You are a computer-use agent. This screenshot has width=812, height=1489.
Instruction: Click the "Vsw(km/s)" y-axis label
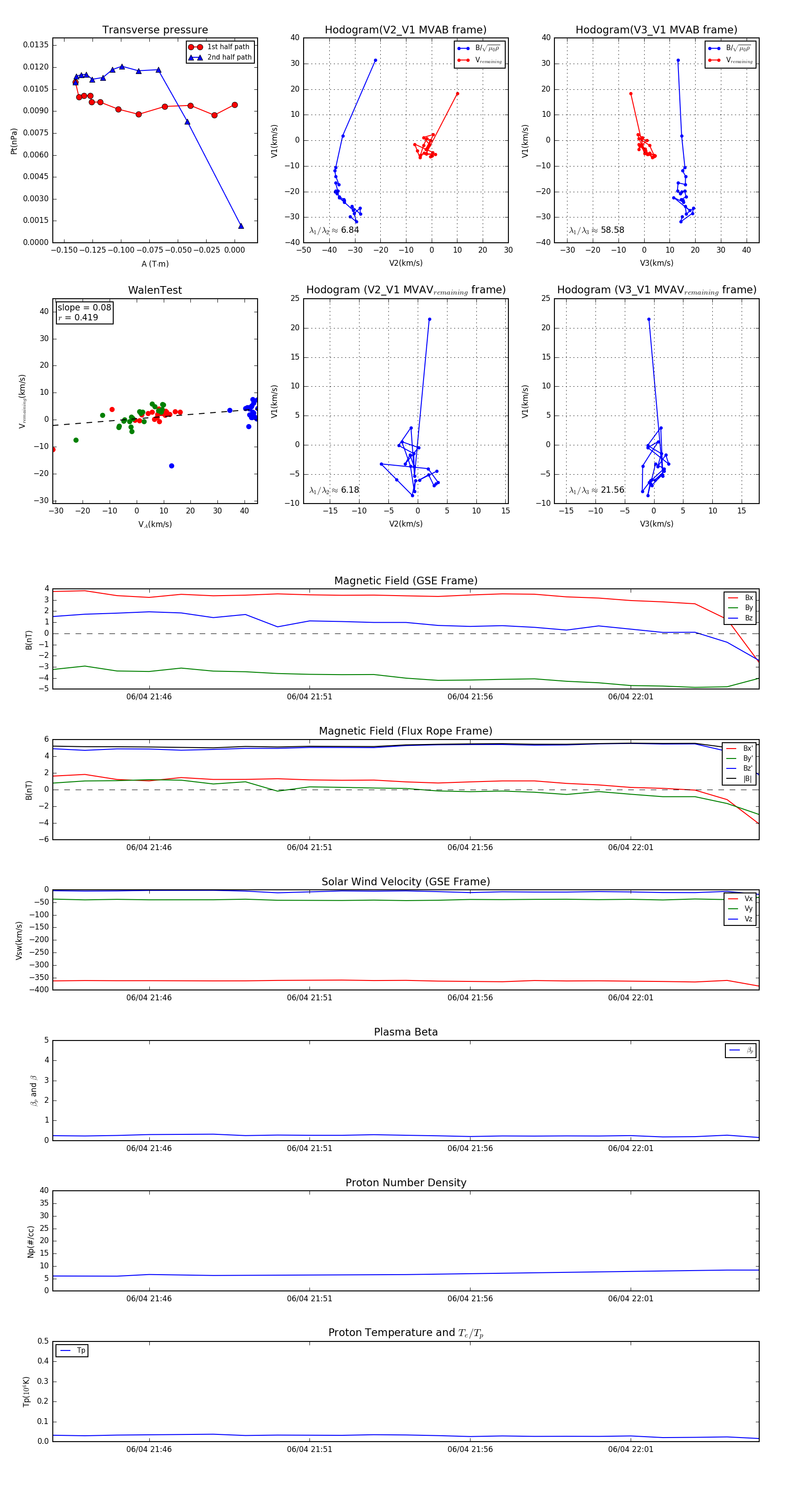pyautogui.click(x=19, y=940)
